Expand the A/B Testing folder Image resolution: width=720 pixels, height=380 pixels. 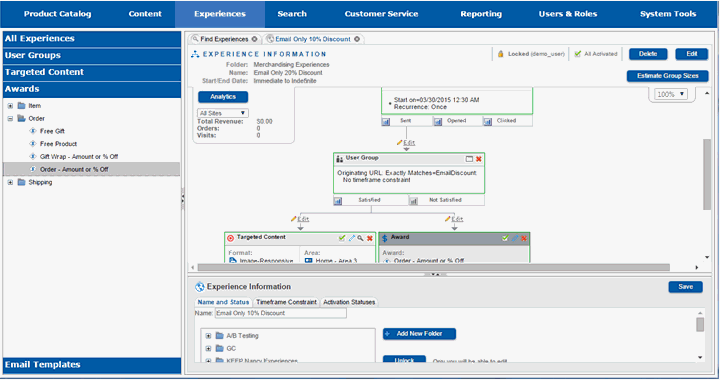208,336
